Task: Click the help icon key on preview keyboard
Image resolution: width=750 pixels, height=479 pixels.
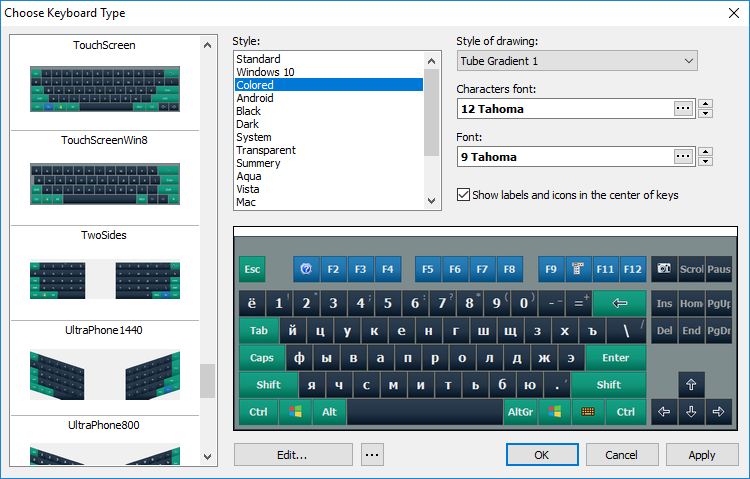Action: pyautogui.click(x=305, y=269)
